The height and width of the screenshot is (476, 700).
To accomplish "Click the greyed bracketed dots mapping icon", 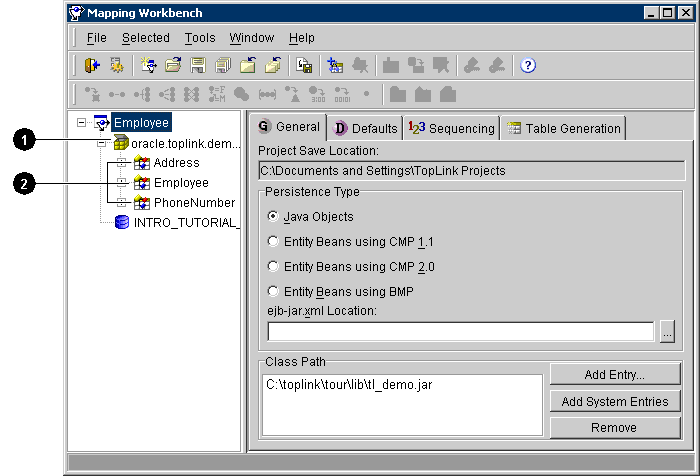I will [x=267, y=94].
